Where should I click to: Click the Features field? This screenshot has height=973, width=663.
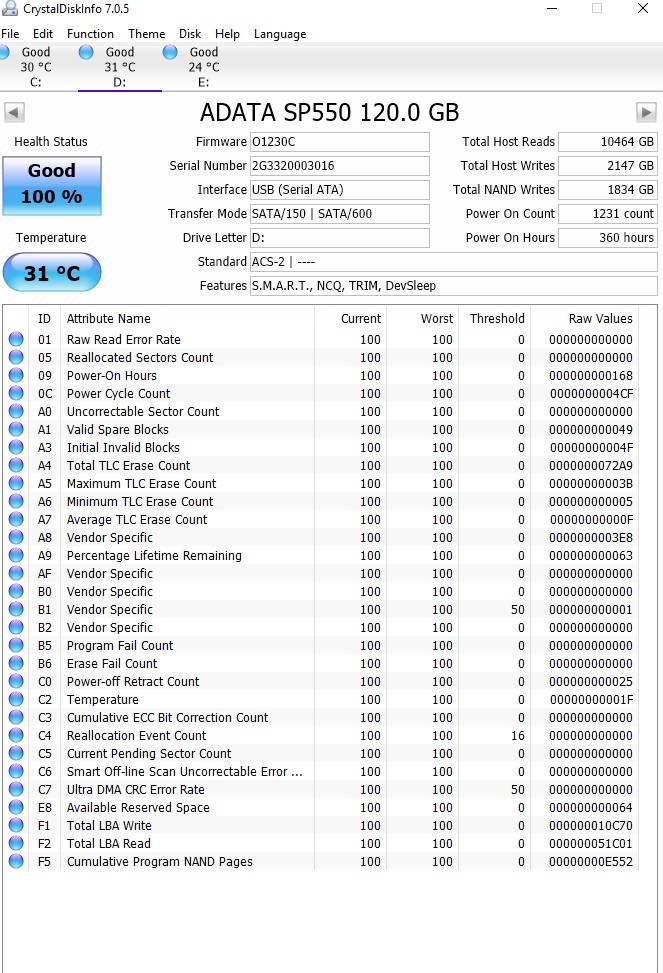(454, 285)
